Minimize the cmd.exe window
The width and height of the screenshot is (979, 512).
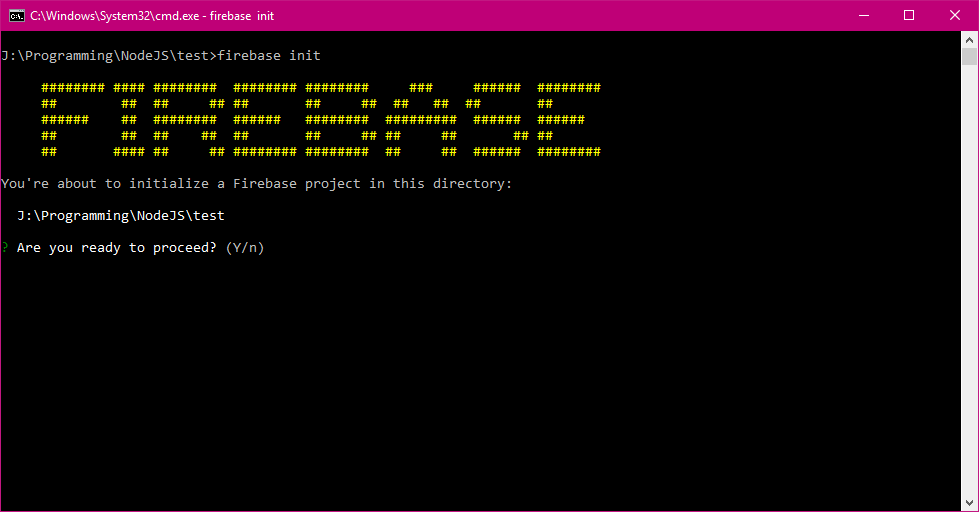(864, 16)
